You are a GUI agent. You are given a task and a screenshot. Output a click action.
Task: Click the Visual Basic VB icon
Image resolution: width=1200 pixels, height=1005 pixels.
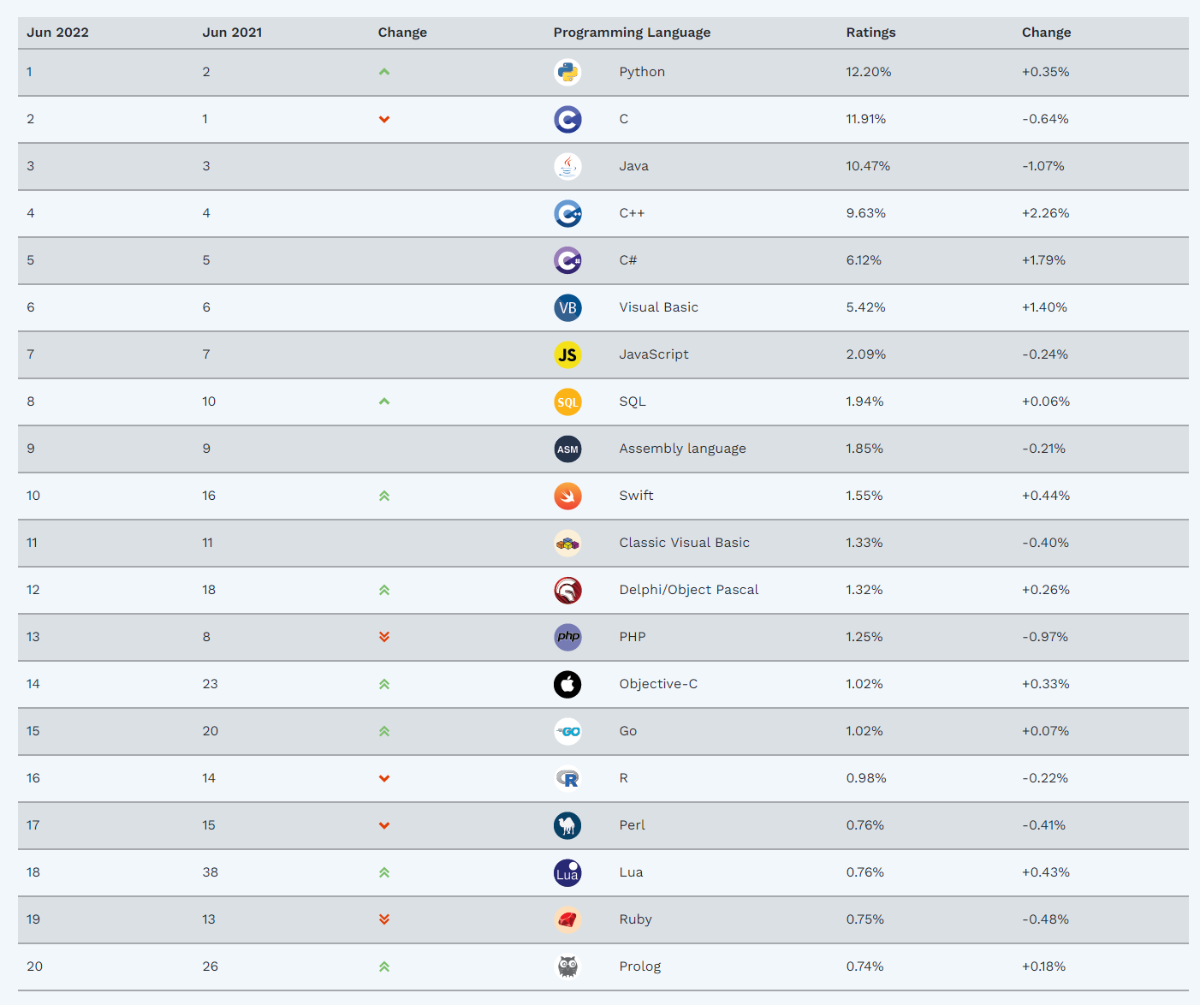tap(567, 307)
